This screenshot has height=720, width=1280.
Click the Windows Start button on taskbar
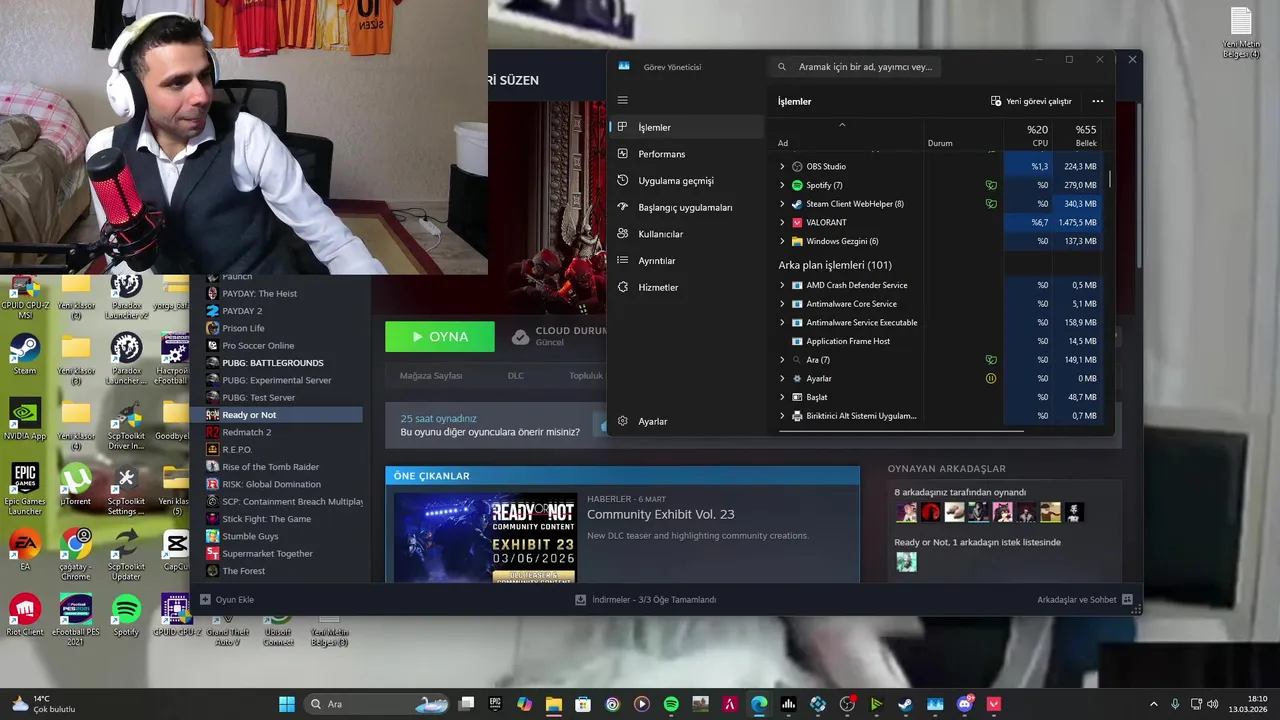point(287,704)
